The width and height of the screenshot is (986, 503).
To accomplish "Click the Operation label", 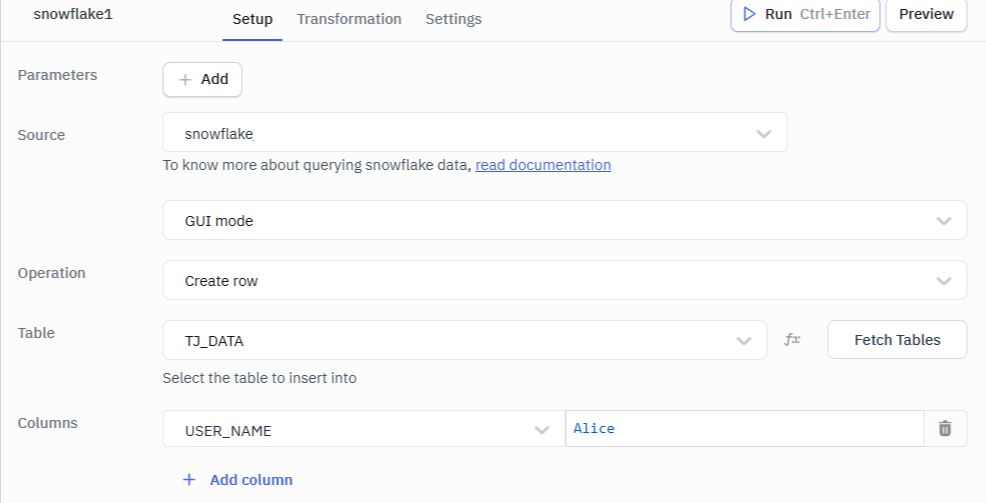I will (52, 273).
